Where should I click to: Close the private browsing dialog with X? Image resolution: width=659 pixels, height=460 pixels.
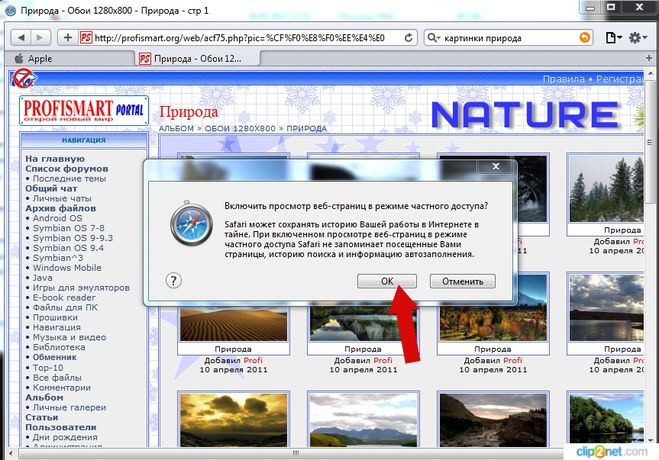click(x=496, y=166)
